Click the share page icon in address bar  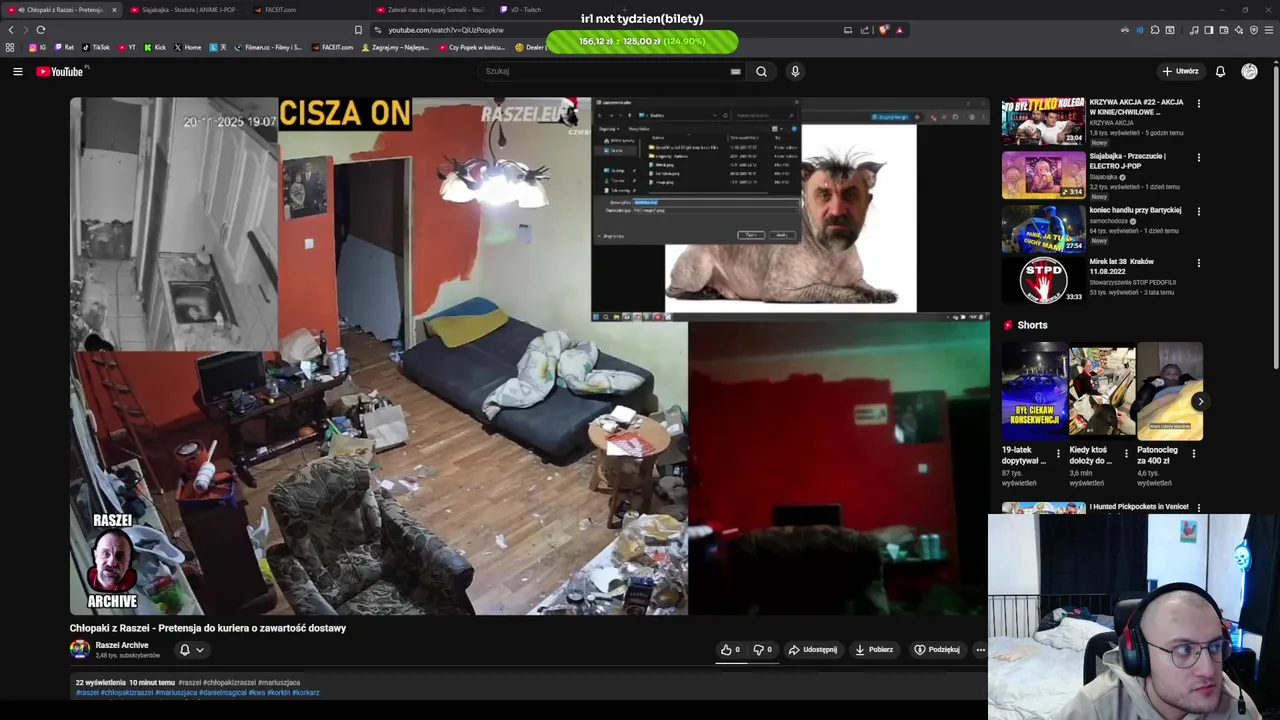[x=865, y=30]
